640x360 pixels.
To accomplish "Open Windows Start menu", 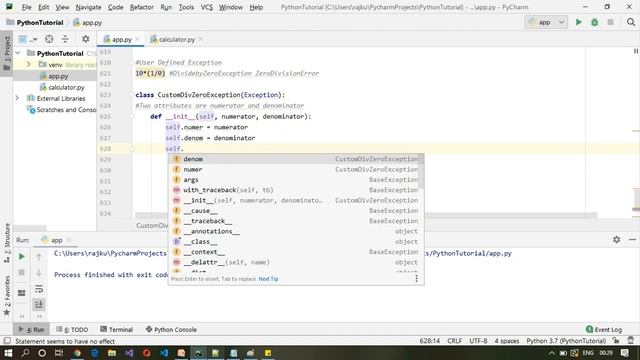I will [x=8, y=353].
